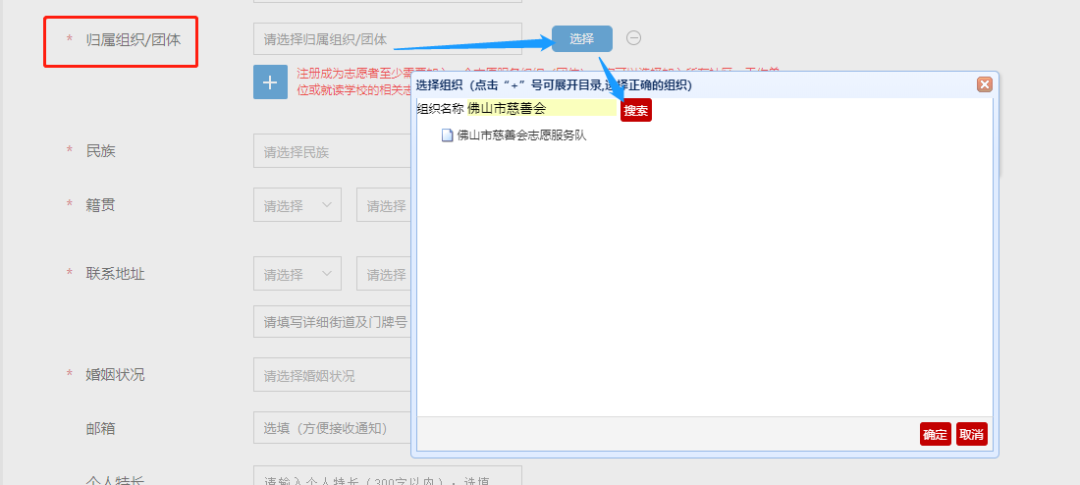Viewport: 1080px width, 485px height.
Task: Click the 邮箱 label text
Action: pyautogui.click(x=101, y=429)
